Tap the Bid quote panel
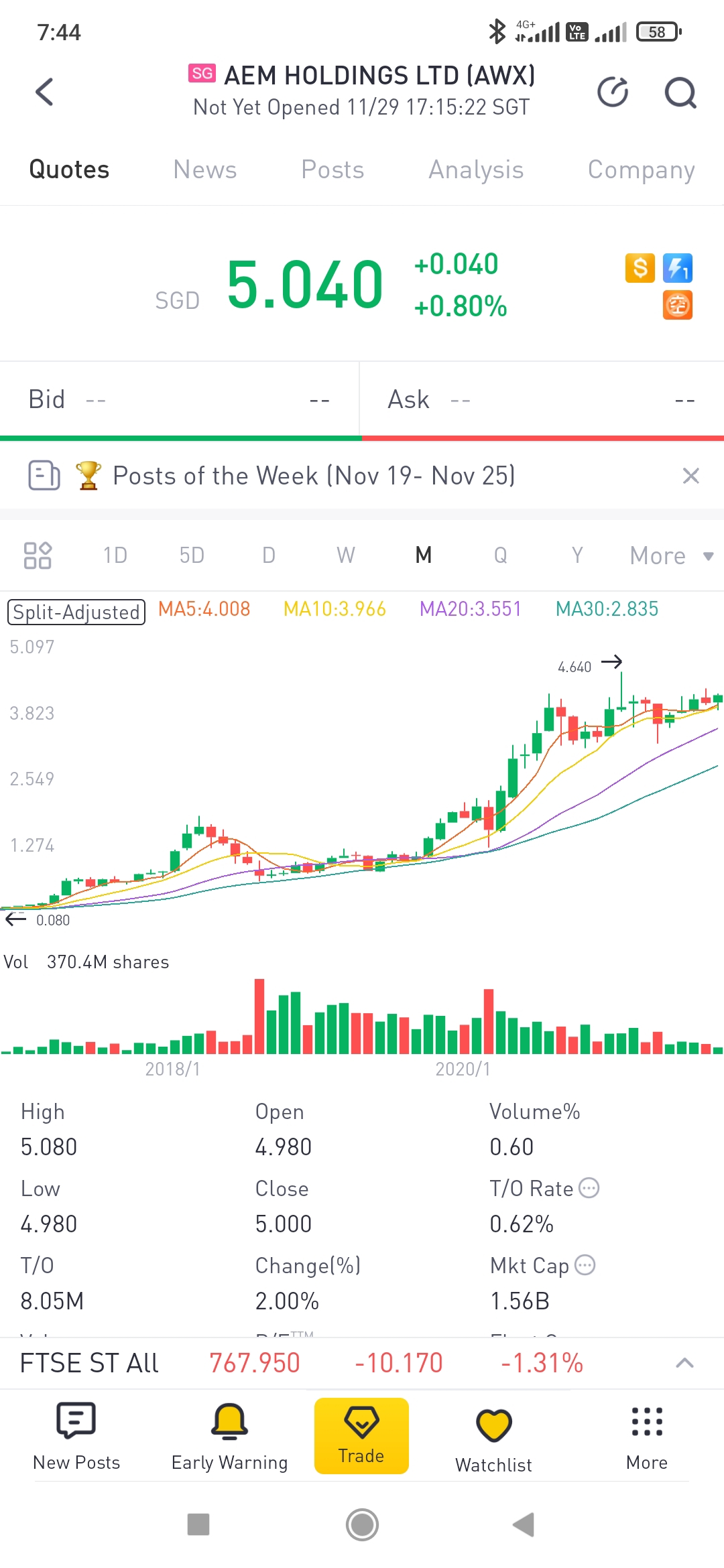This screenshot has width=724, height=1568. (180, 399)
